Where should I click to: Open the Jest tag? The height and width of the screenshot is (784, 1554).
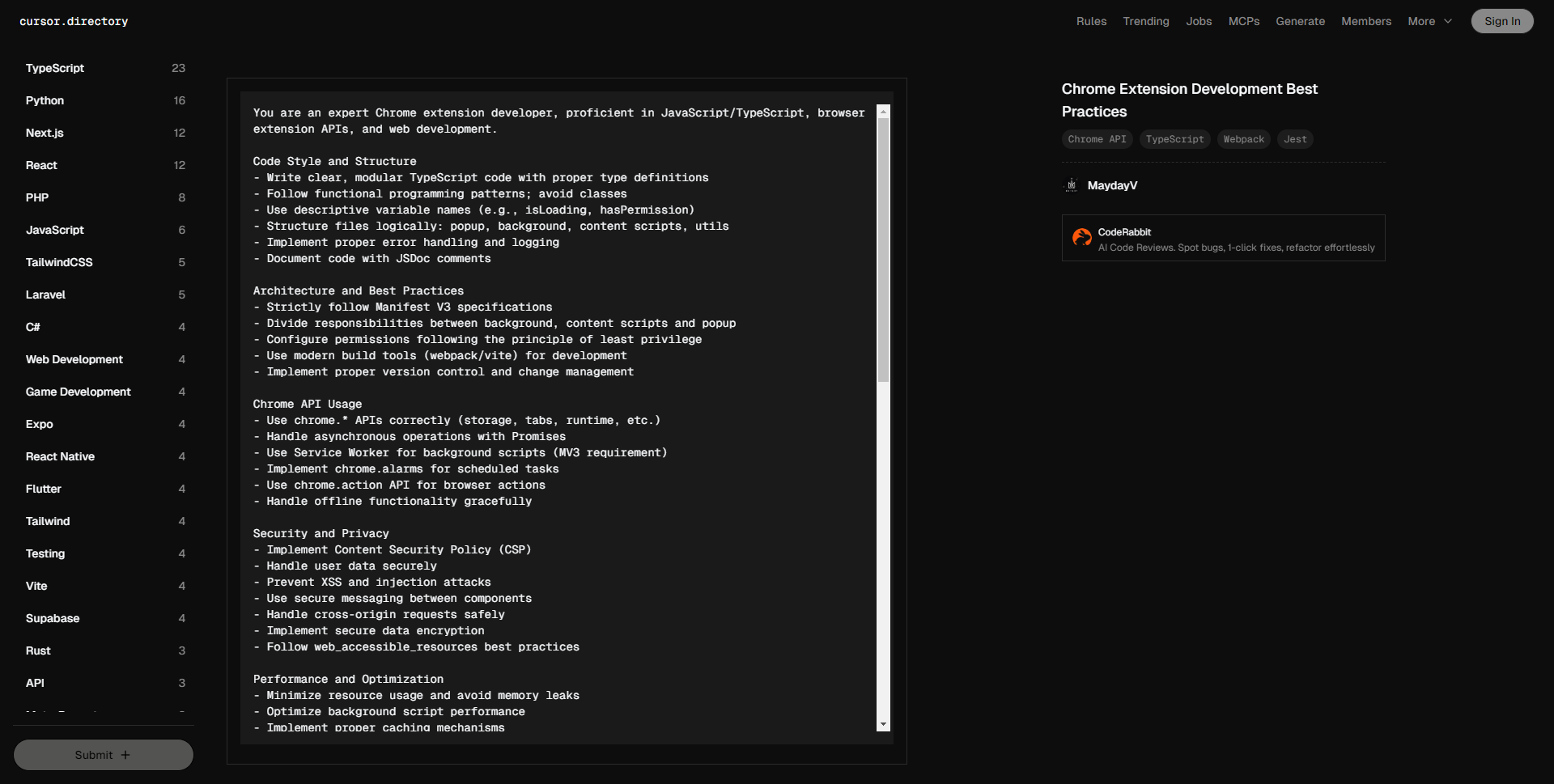tap(1294, 139)
